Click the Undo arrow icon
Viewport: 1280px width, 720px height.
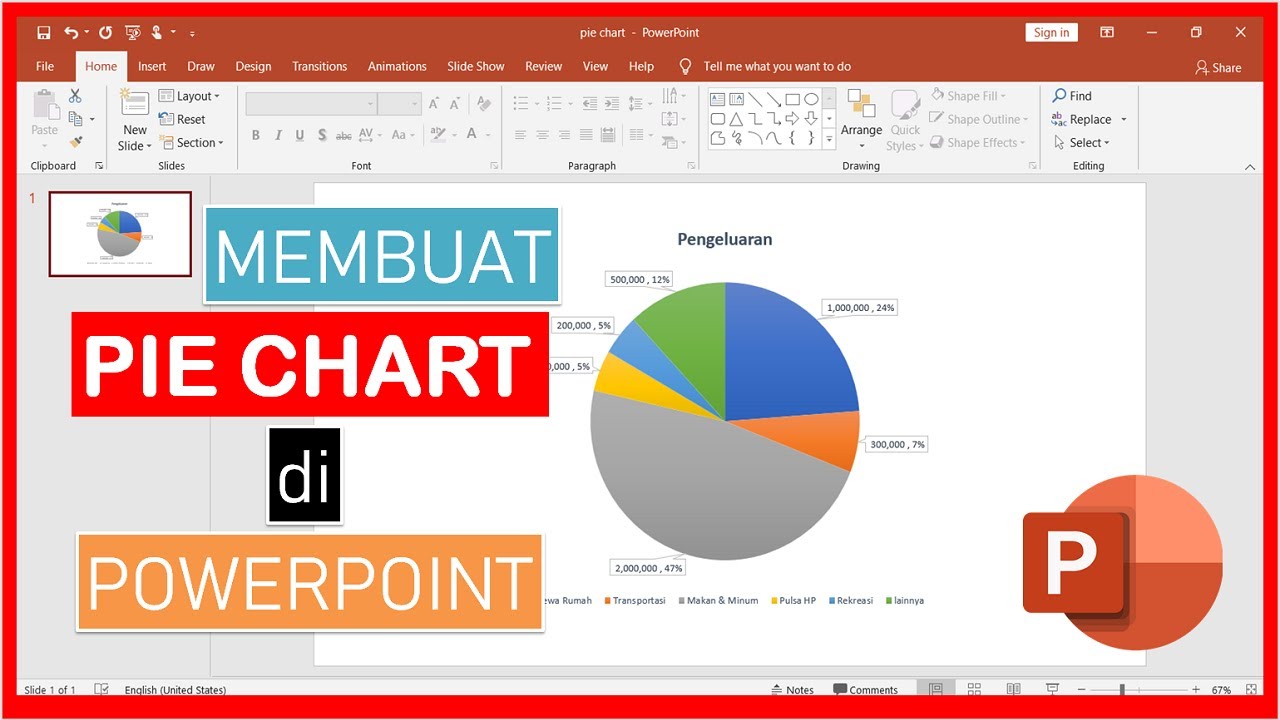pyautogui.click(x=70, y=33)
